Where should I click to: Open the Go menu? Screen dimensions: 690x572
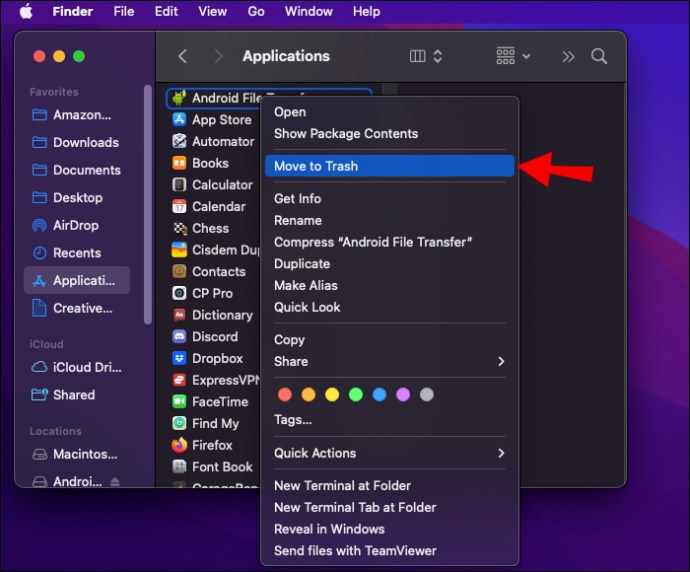tap(256, 11)
